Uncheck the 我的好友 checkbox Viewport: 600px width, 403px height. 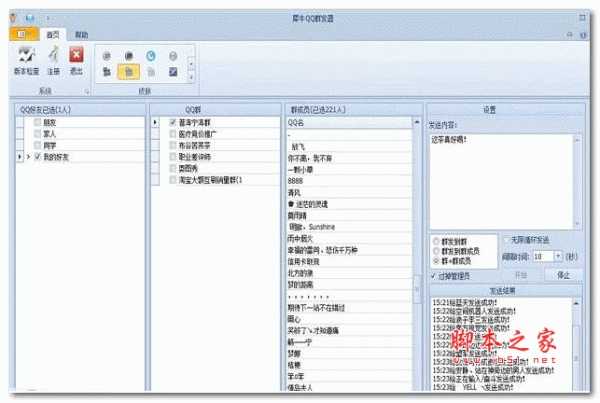point(37,157)
